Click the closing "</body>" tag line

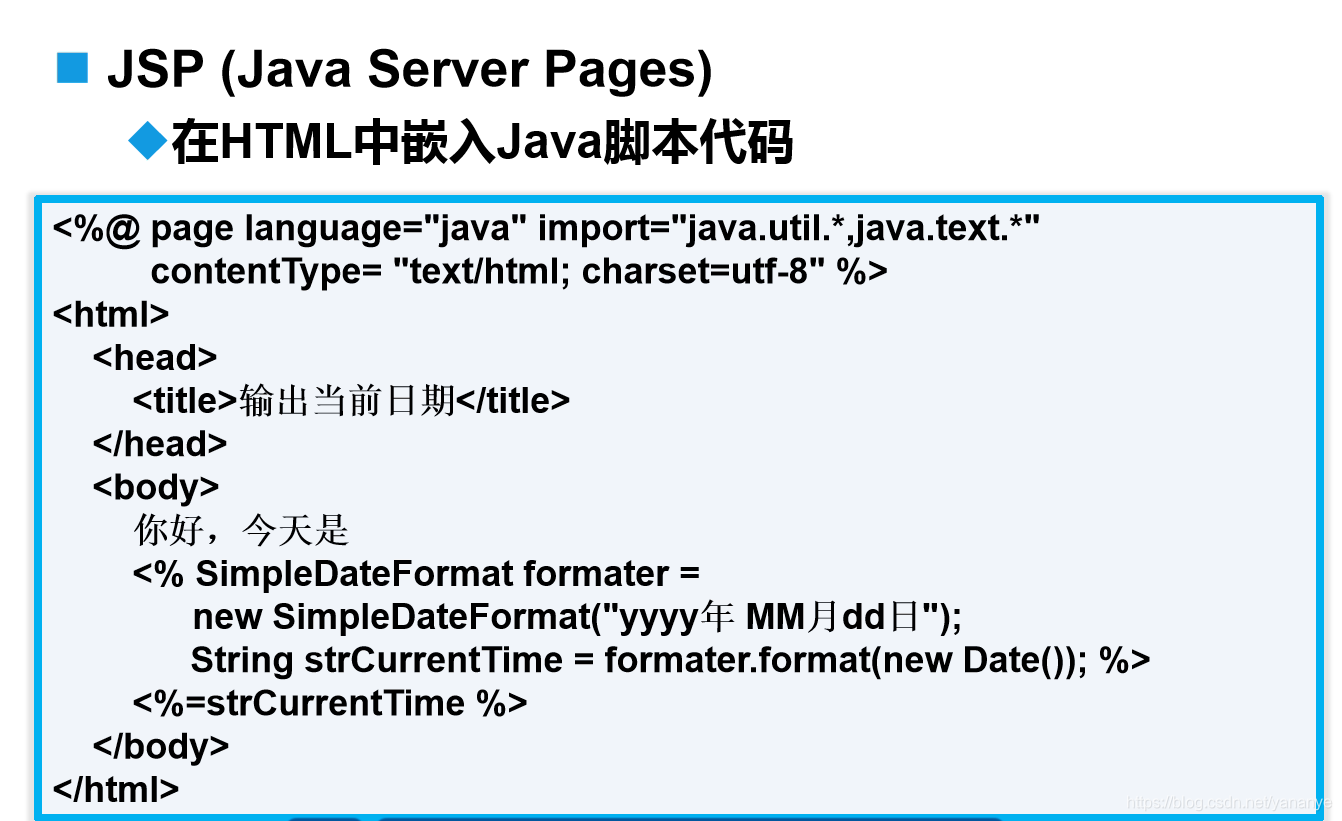161,746
